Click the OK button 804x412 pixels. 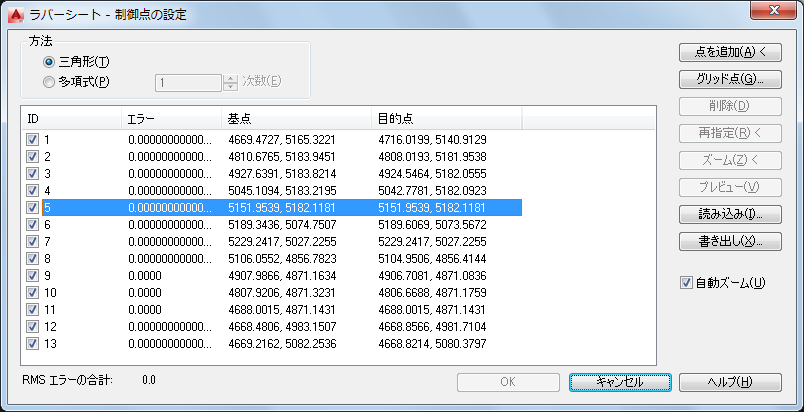(x=508, y=382)
